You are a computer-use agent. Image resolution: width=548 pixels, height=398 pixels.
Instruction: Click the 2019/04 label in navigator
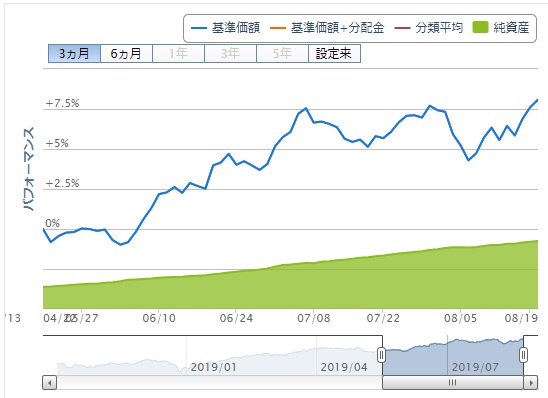pyautogui.click(x=344, y=367)
